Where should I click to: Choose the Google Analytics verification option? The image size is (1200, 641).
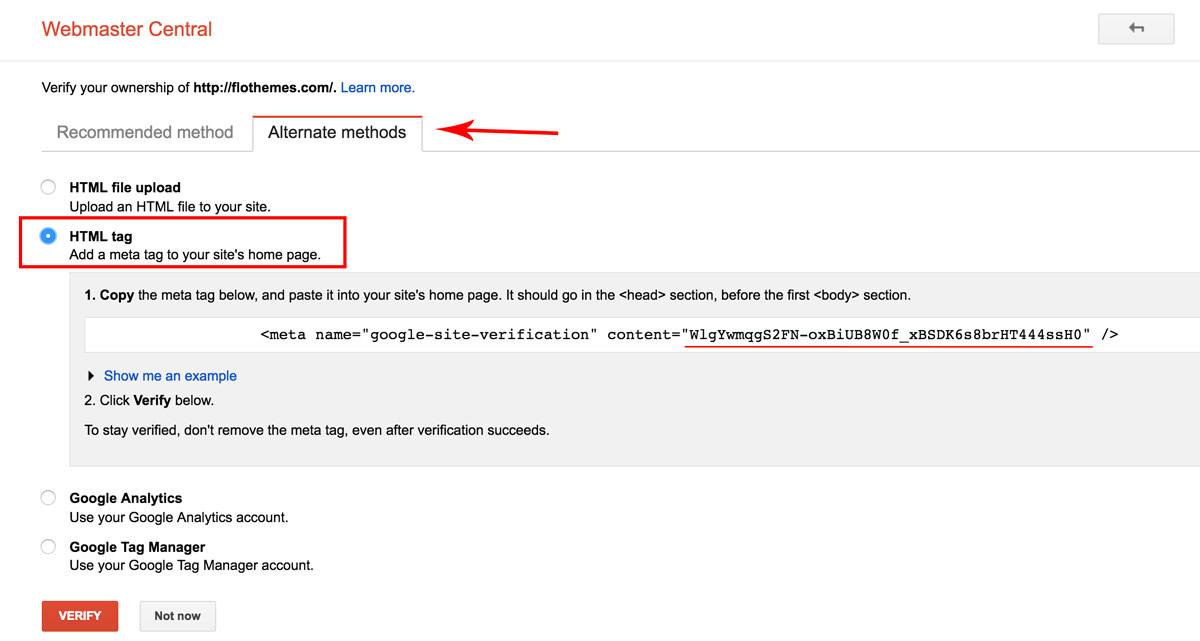click(47, 497)
